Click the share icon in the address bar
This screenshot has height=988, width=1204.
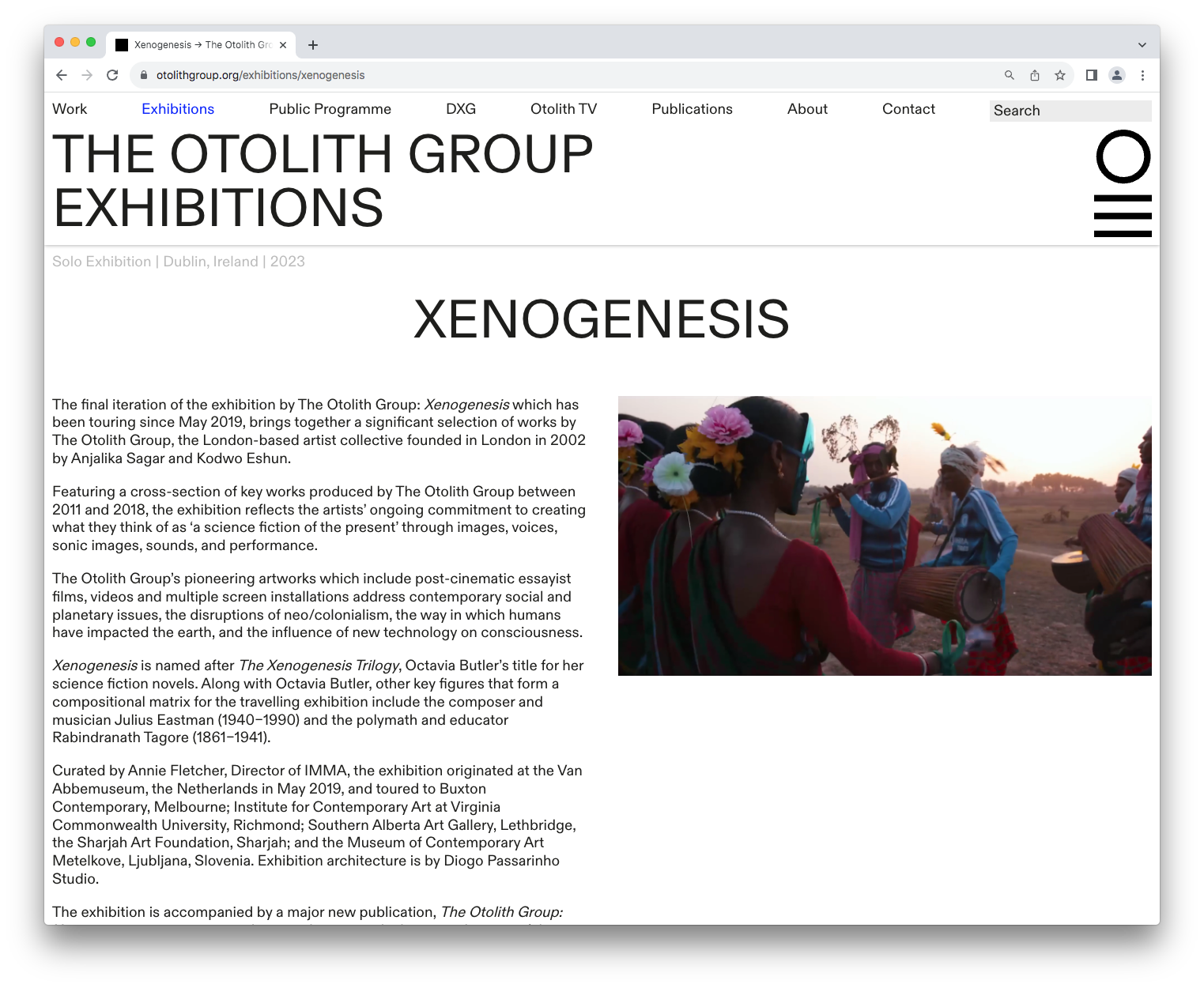(x=1035, y=75)
